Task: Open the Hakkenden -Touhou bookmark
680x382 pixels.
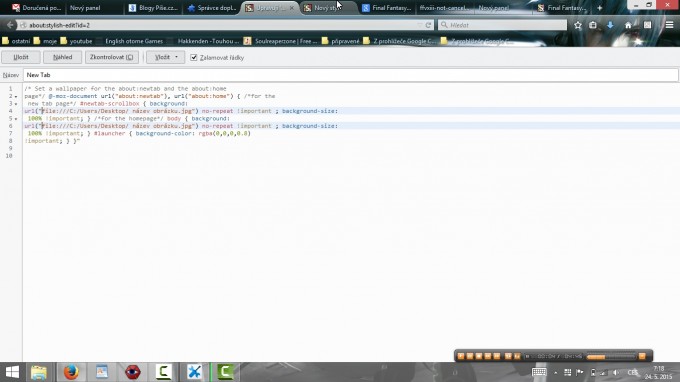Action: (x=204, y=41)
